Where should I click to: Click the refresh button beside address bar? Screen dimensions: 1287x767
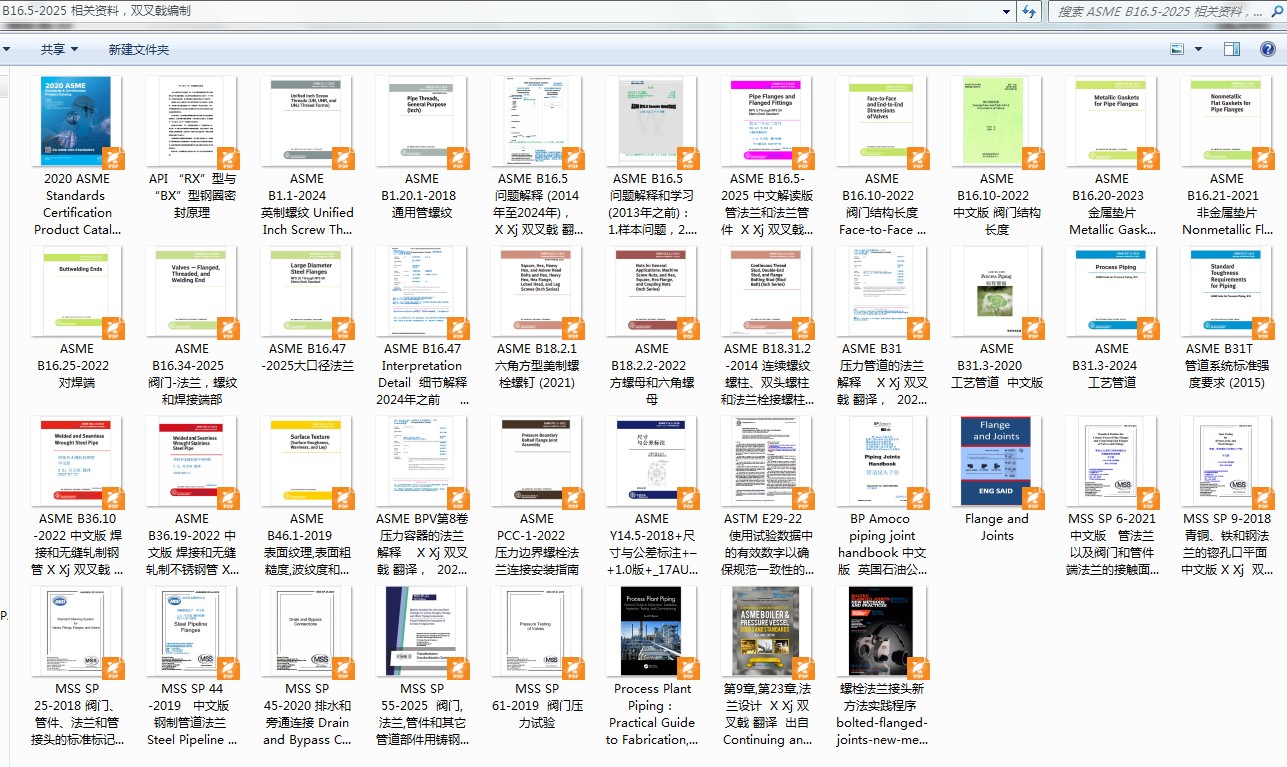click(1028, 11)
